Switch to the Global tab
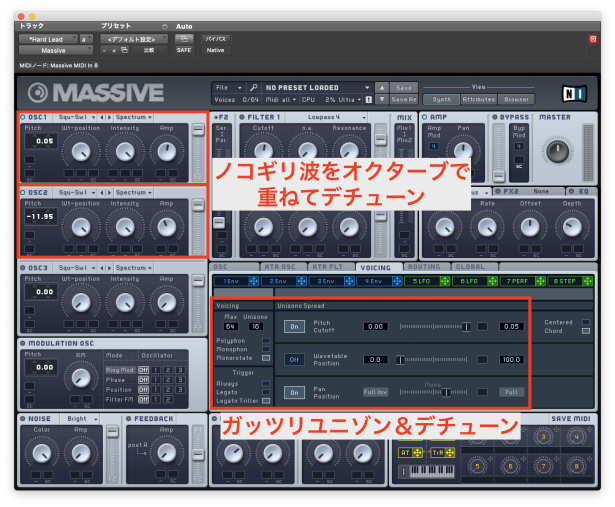The height and width of the screenshot is (507, 615). tap(470, 267)
